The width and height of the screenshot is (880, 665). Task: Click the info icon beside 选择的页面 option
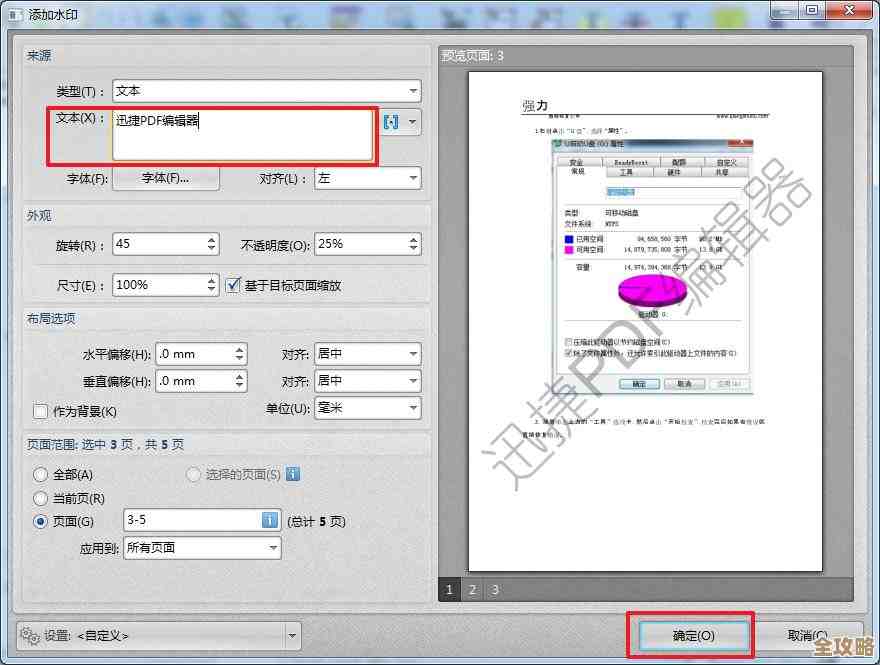[291, 475]
